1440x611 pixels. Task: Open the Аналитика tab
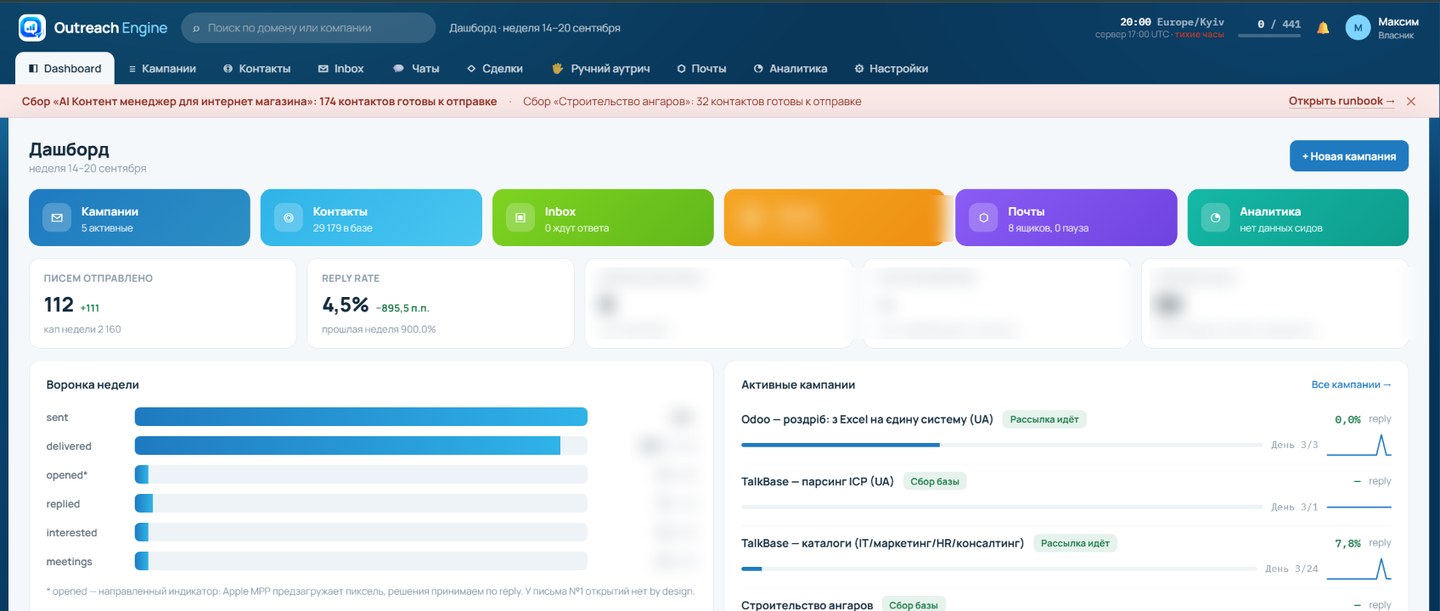coord(790,69)
